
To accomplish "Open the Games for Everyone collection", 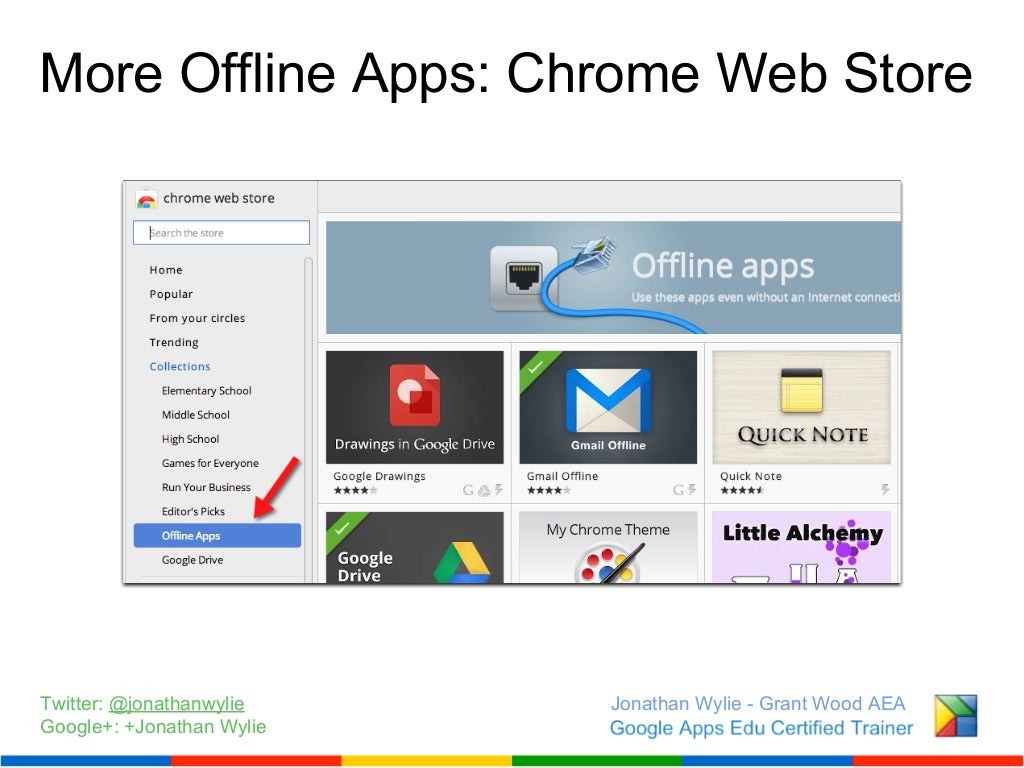I will click(210, 463).
